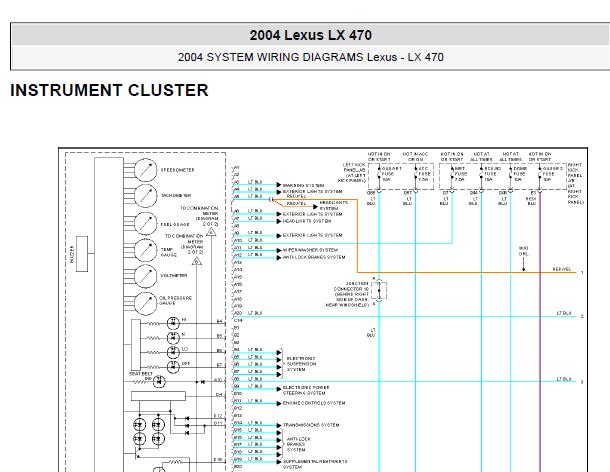This screenshot has width=610, height=472.
Task: Click the OFF indicator lamp symbol
Action: 173,367
